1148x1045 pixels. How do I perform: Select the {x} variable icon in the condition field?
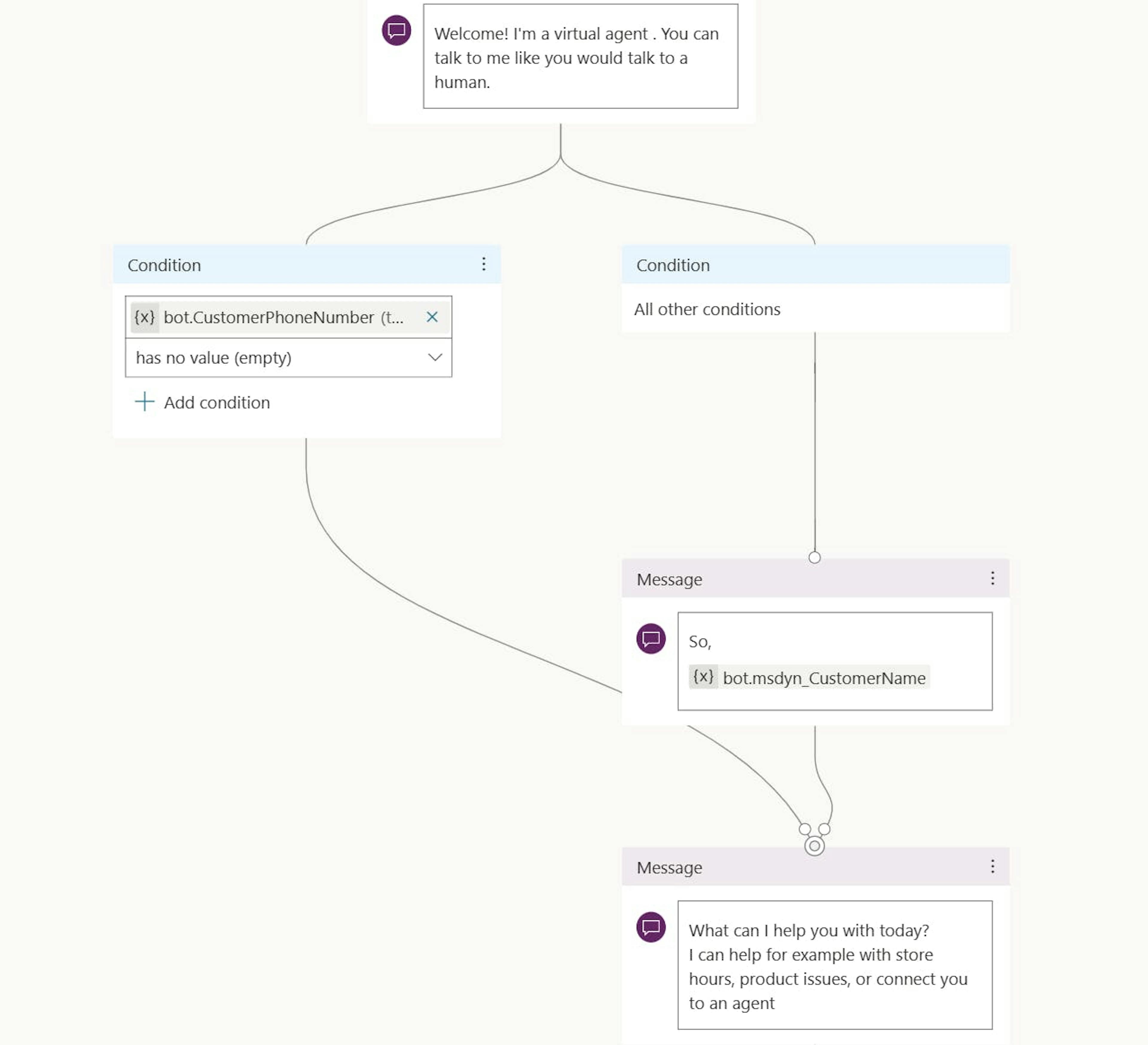click(145, 317)
